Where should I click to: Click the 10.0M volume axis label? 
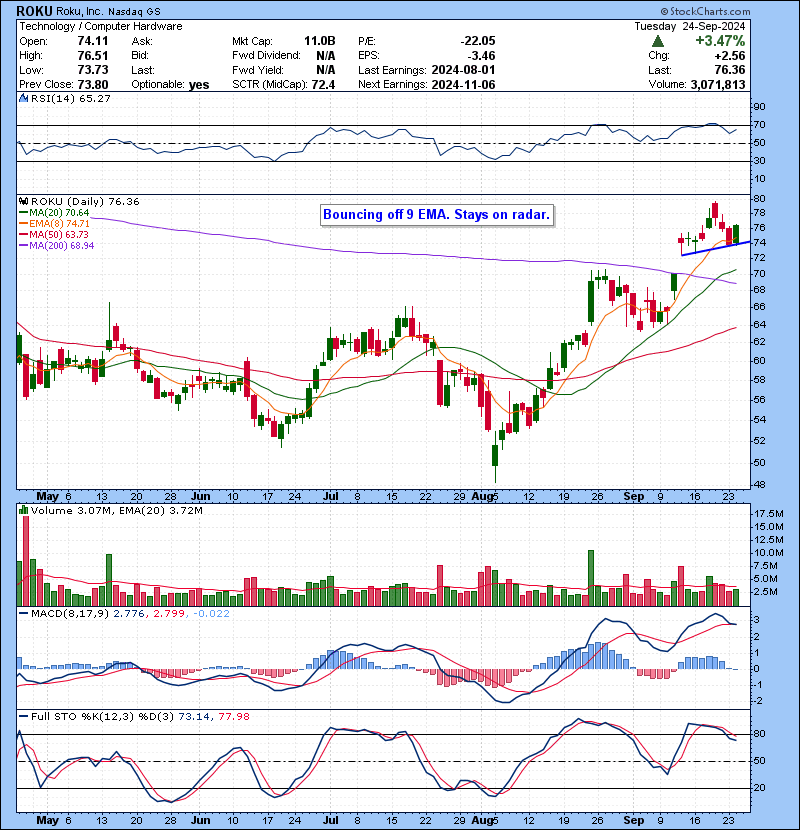coord(769,553)
